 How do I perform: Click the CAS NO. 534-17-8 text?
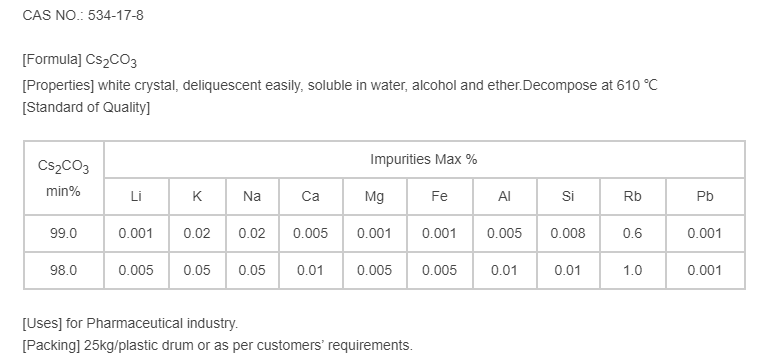83,15
